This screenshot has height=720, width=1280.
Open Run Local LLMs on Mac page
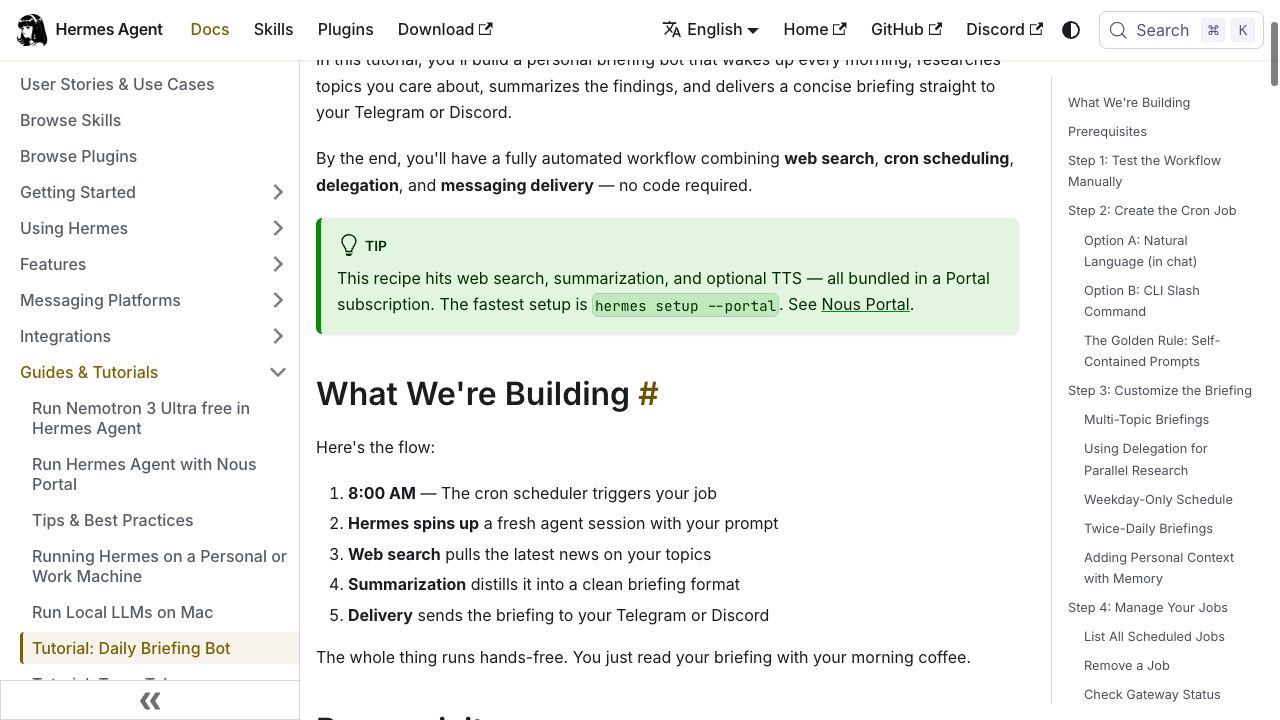pyautogui.click(x=122, y=612)
